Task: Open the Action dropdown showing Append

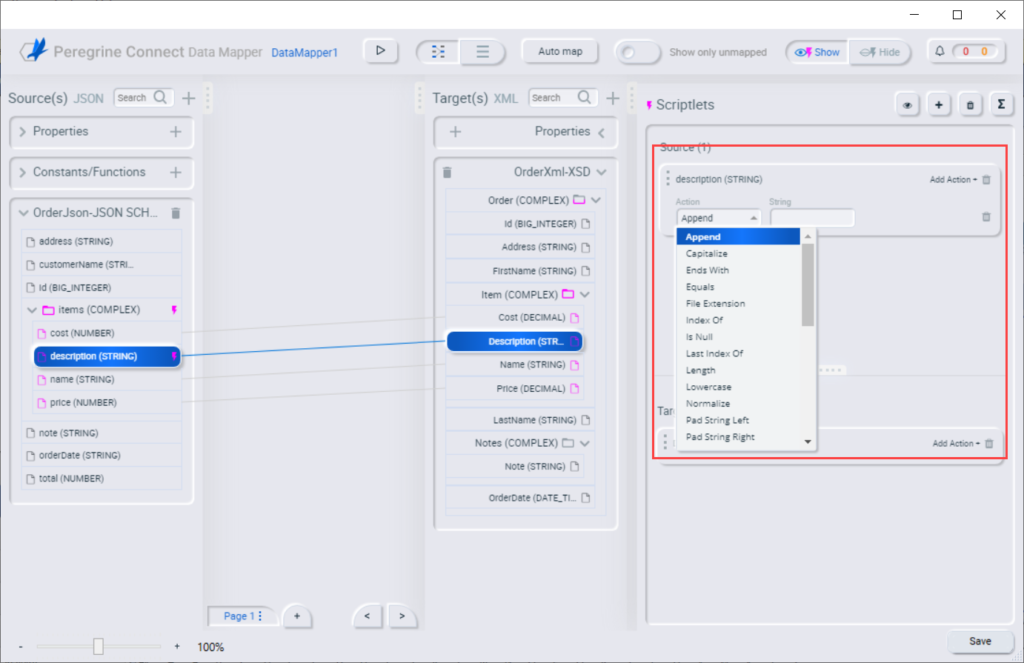Action: pos(718,217)
